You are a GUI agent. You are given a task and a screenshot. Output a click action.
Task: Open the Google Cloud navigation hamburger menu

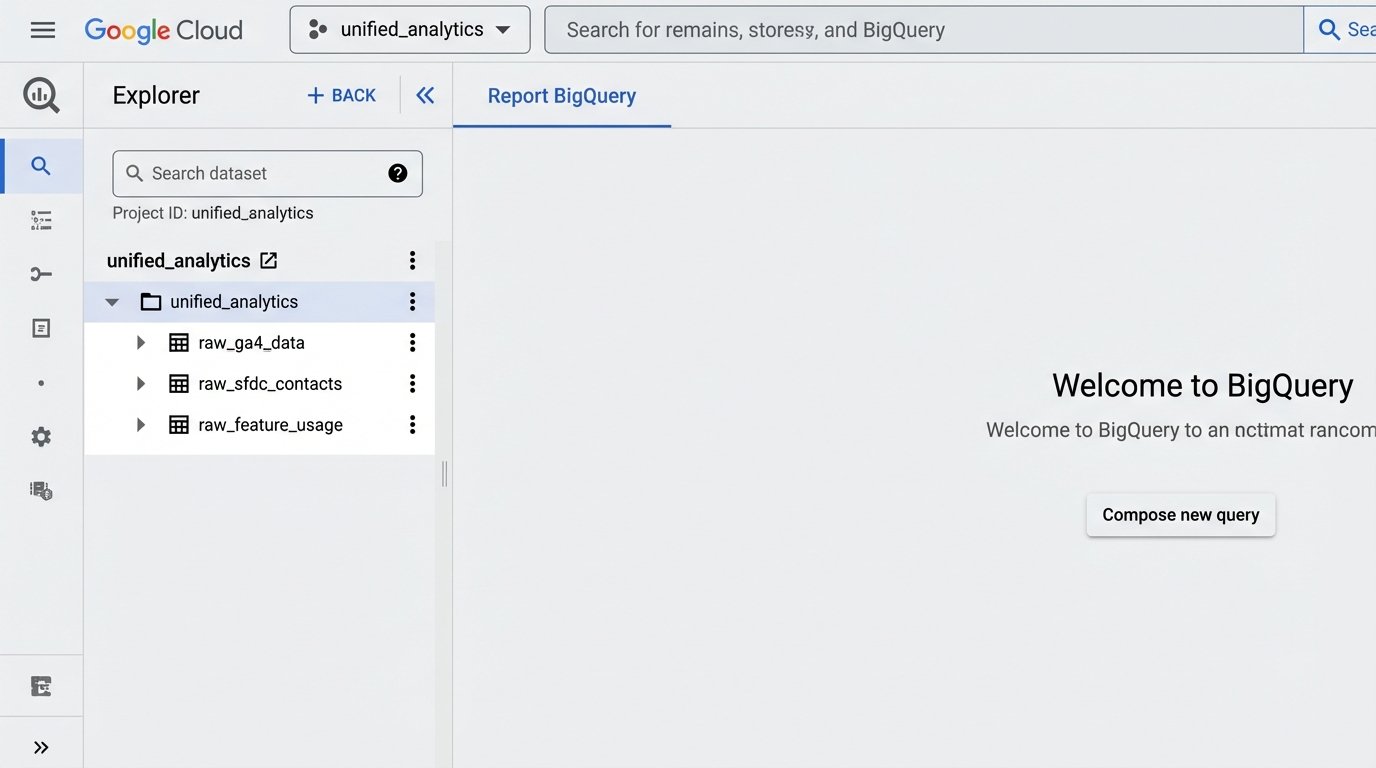click(42, 29)
